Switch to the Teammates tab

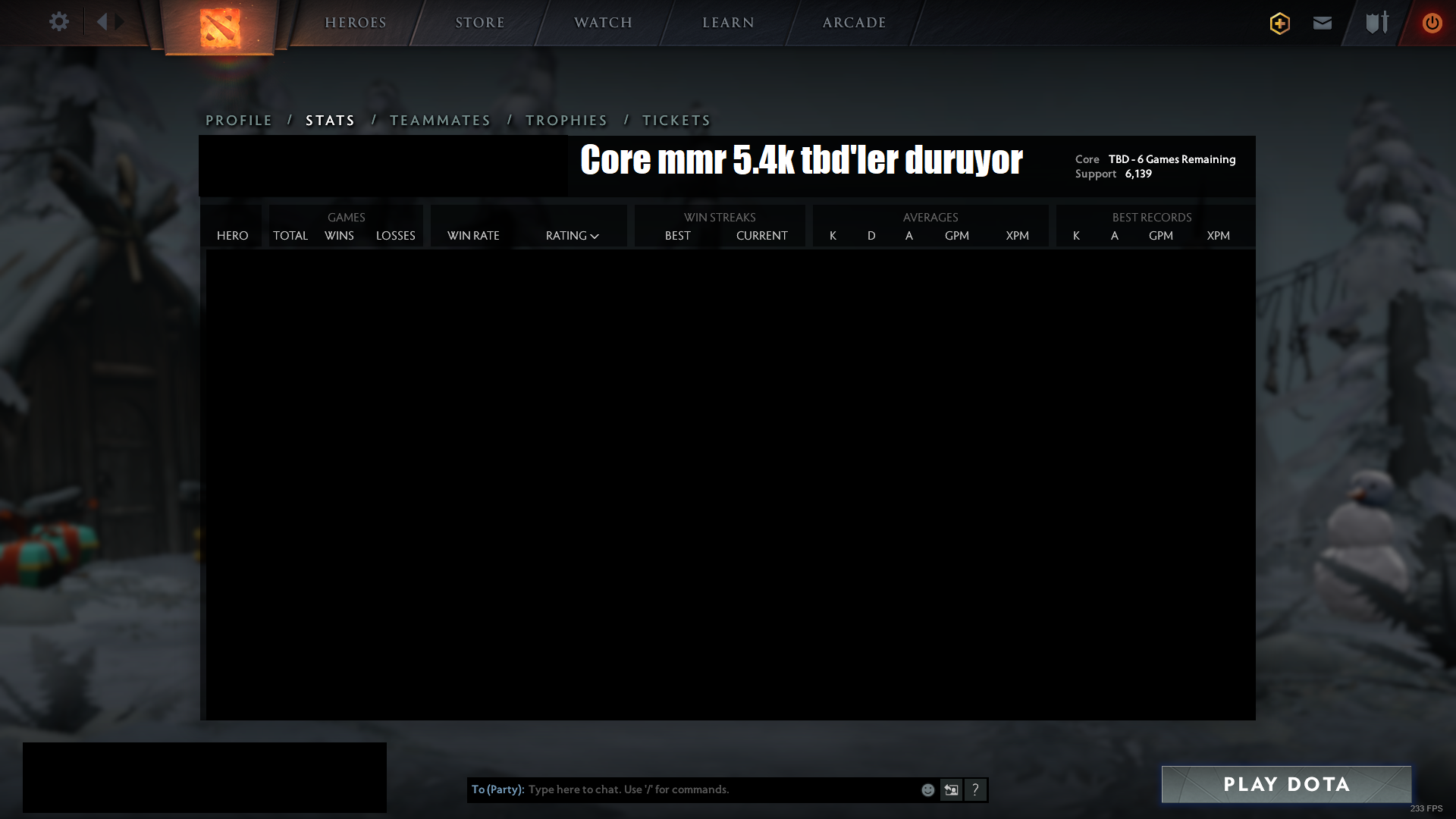[440, 121]
